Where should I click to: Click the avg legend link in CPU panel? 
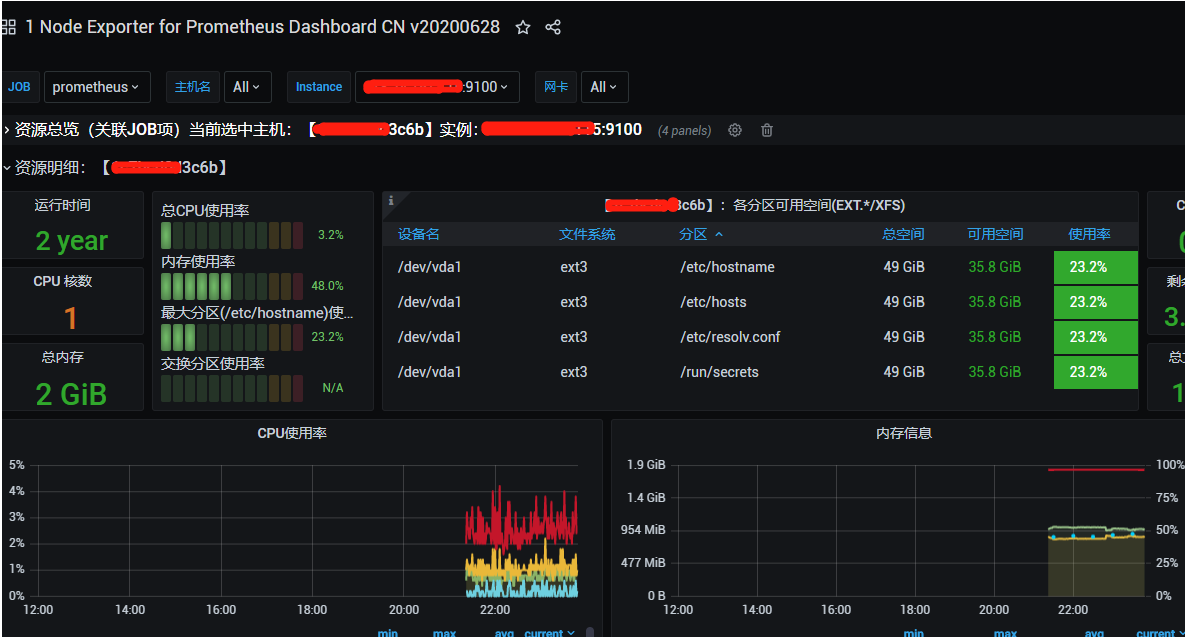(x=504, y=632)
